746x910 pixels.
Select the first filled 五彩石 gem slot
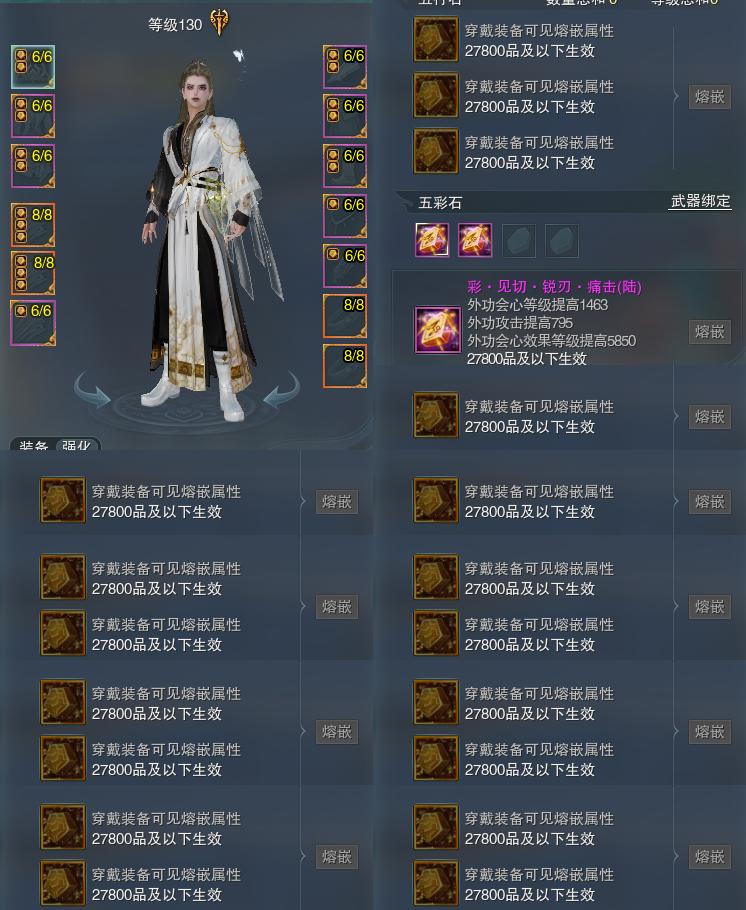pyautogui.click(x=432, y=240)
